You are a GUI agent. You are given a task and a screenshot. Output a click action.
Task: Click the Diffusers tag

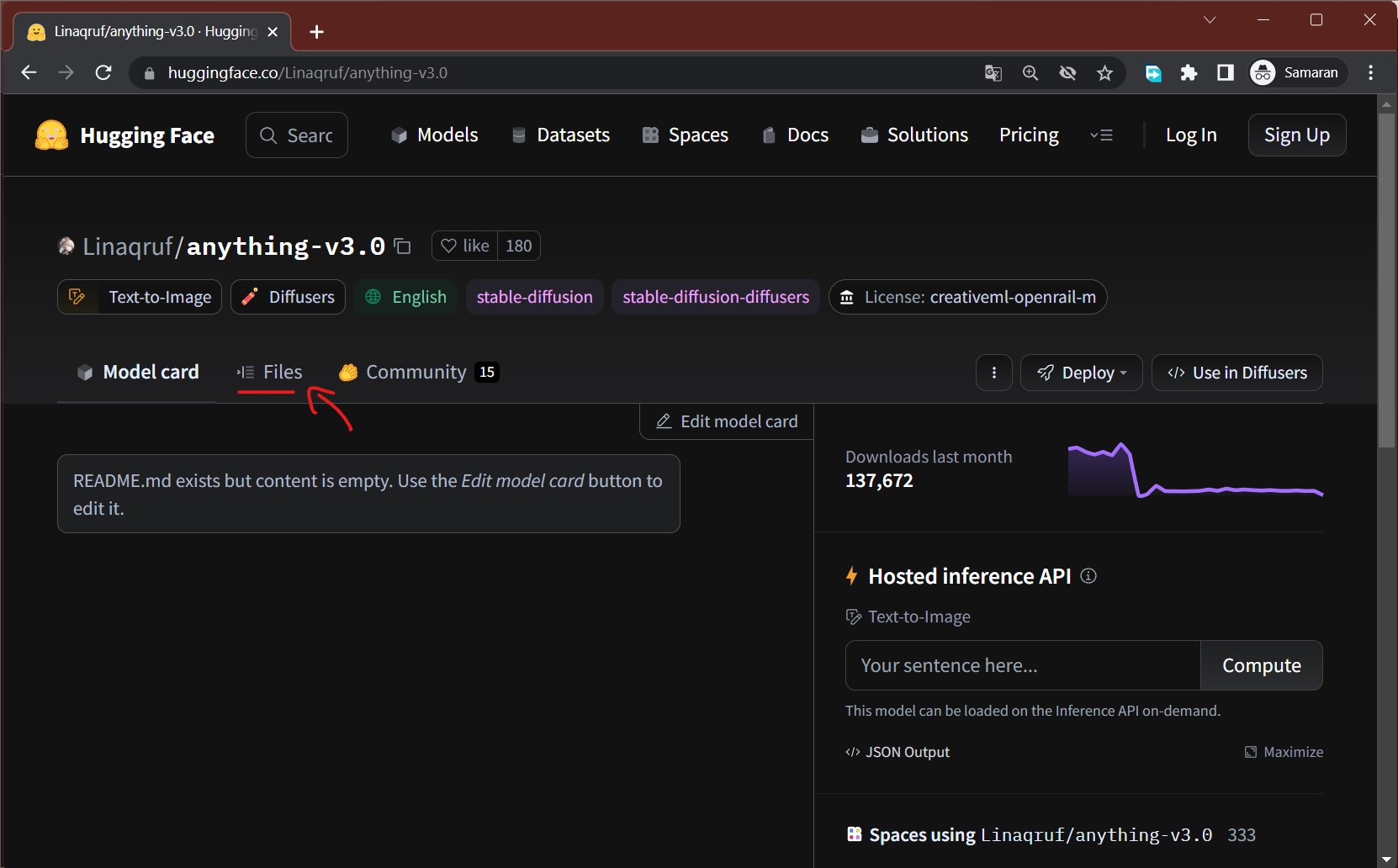point(288,297)
